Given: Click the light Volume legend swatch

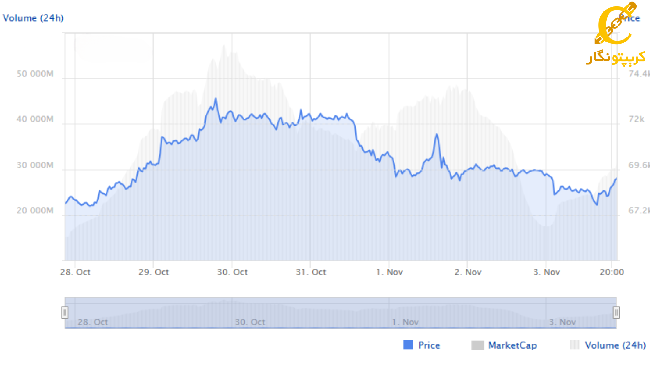Looking at the screenshot, I should click(575, 345).
